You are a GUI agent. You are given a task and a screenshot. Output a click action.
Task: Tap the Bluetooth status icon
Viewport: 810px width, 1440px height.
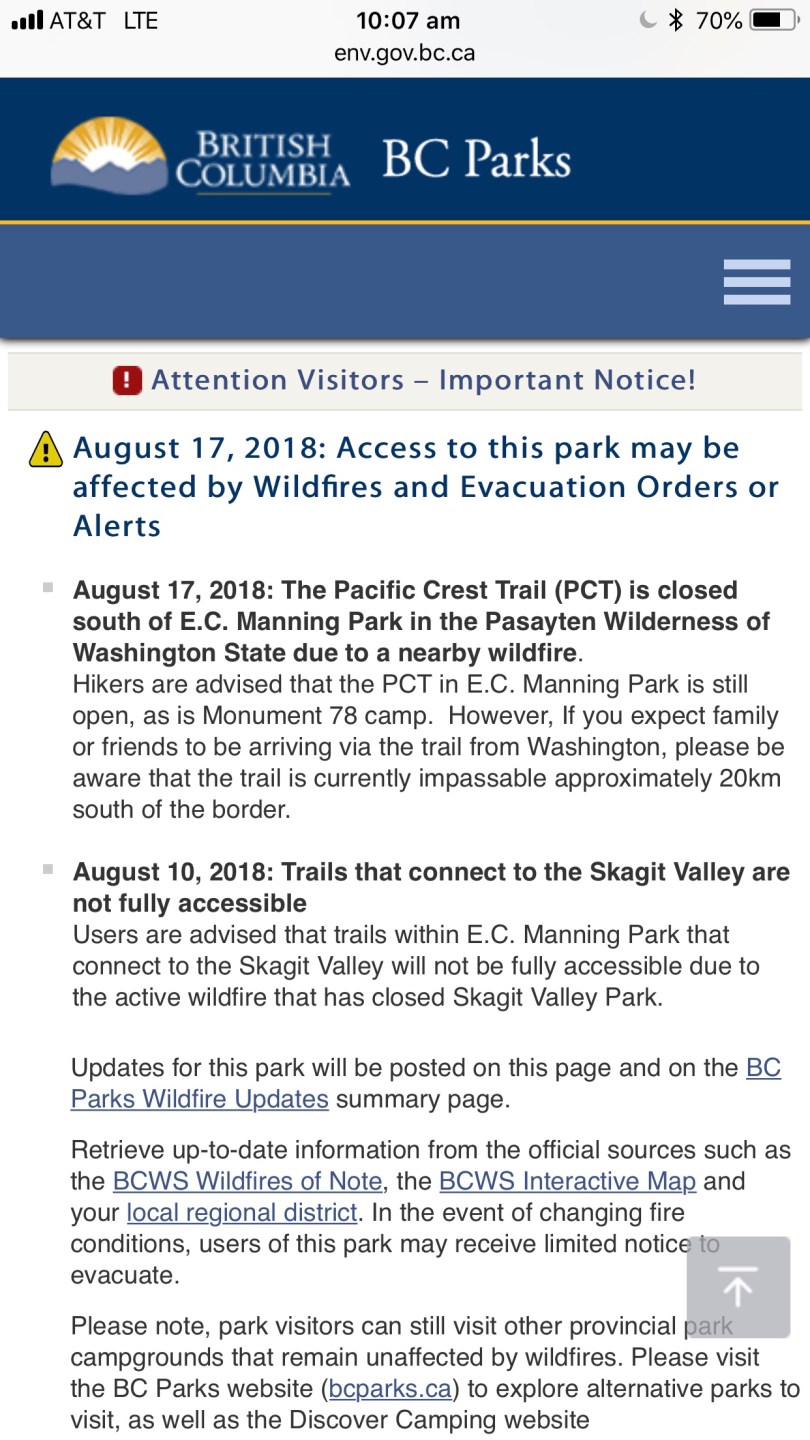click(675, 21)
